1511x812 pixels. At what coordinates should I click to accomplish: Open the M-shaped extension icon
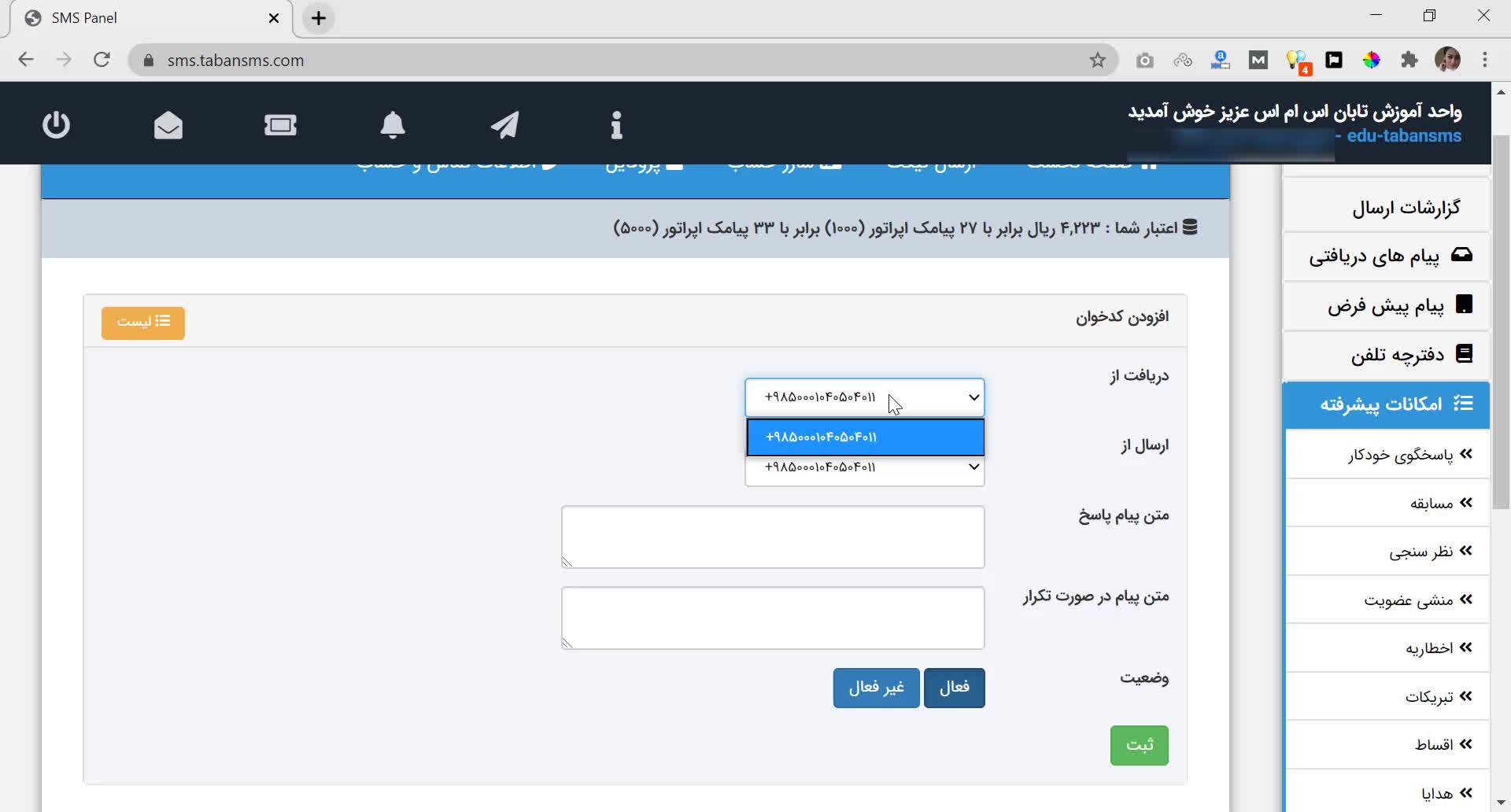[x=1258, y=60]
